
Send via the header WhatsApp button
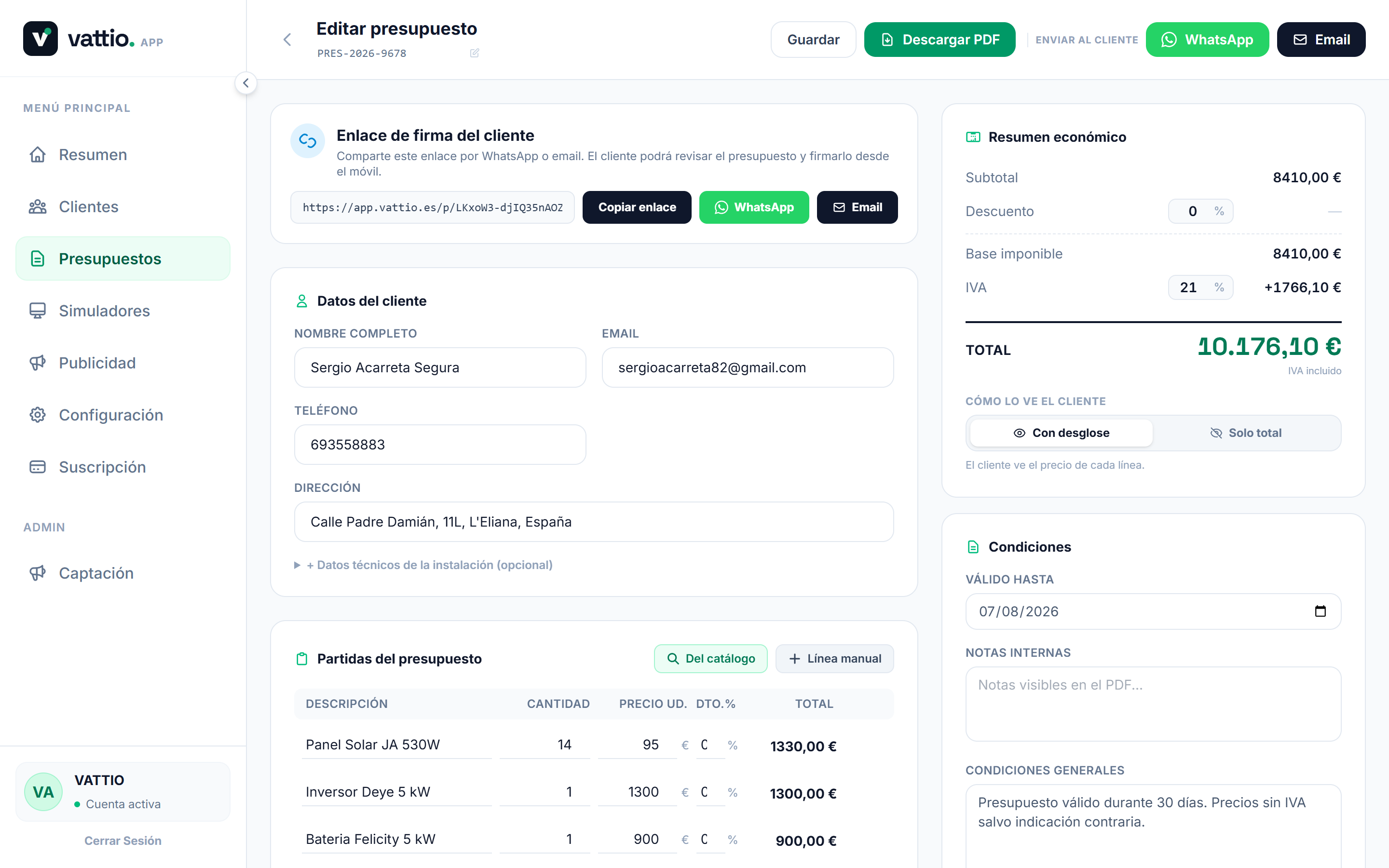[x=1207, y=40]
